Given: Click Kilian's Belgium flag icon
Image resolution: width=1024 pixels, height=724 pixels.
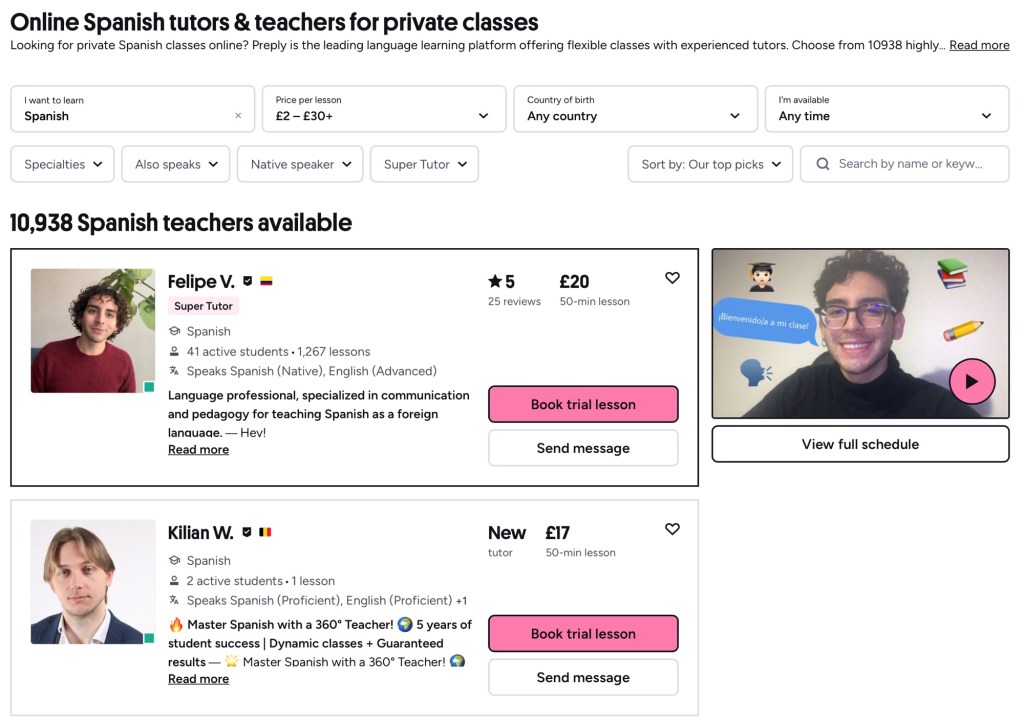Looking at the screenshot, I should [265, 533].
